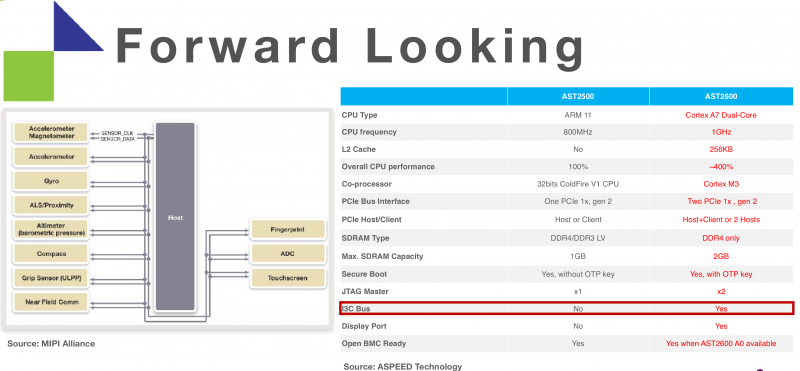This screenshot has width=800, height=371.
Task: Click the "Near Field Comm" box
Action: pos(51,302)
